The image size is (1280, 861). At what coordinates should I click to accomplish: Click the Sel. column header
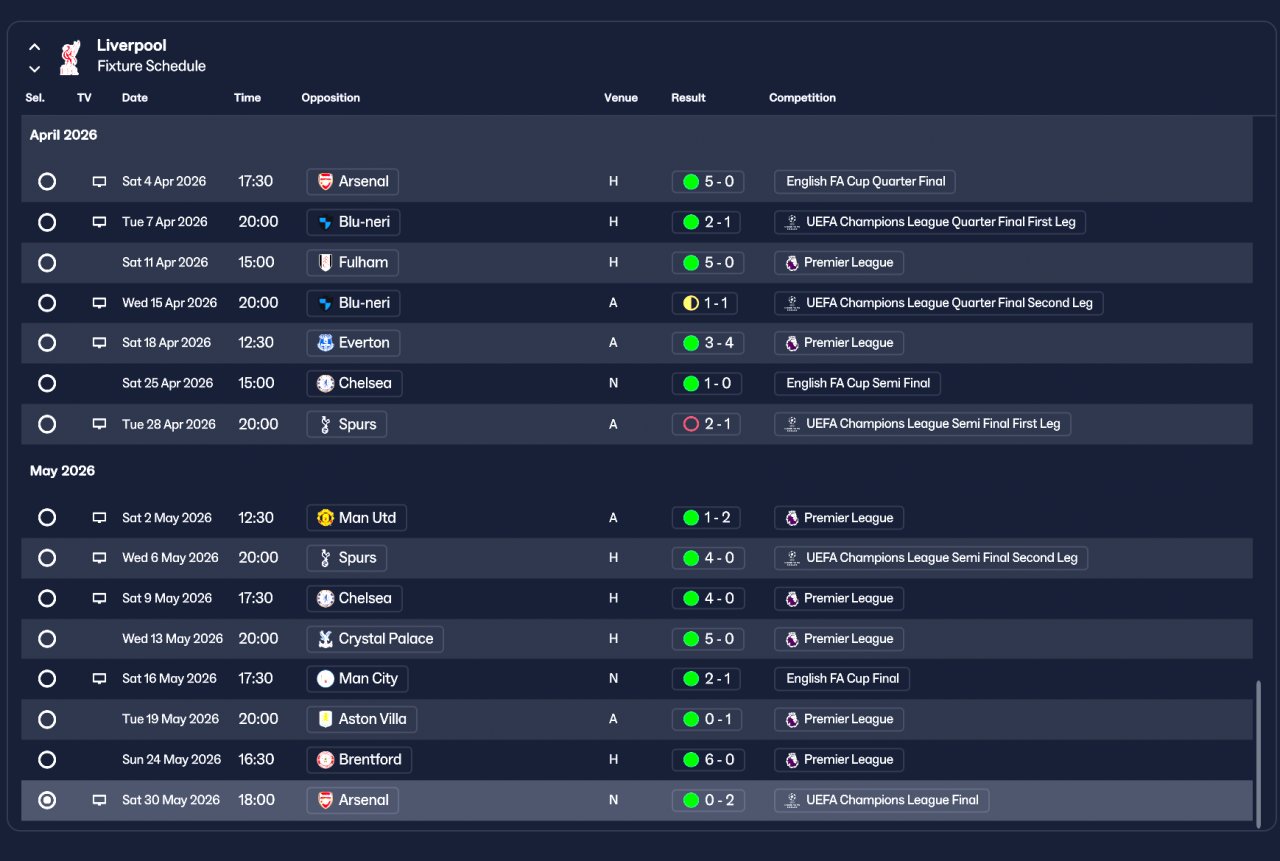[x=35, y=98]
